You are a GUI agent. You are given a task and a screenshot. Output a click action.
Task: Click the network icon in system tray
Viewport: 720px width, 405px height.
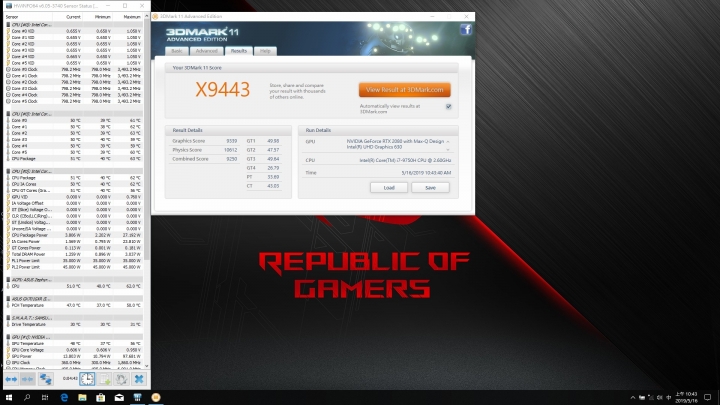point(651,398)
